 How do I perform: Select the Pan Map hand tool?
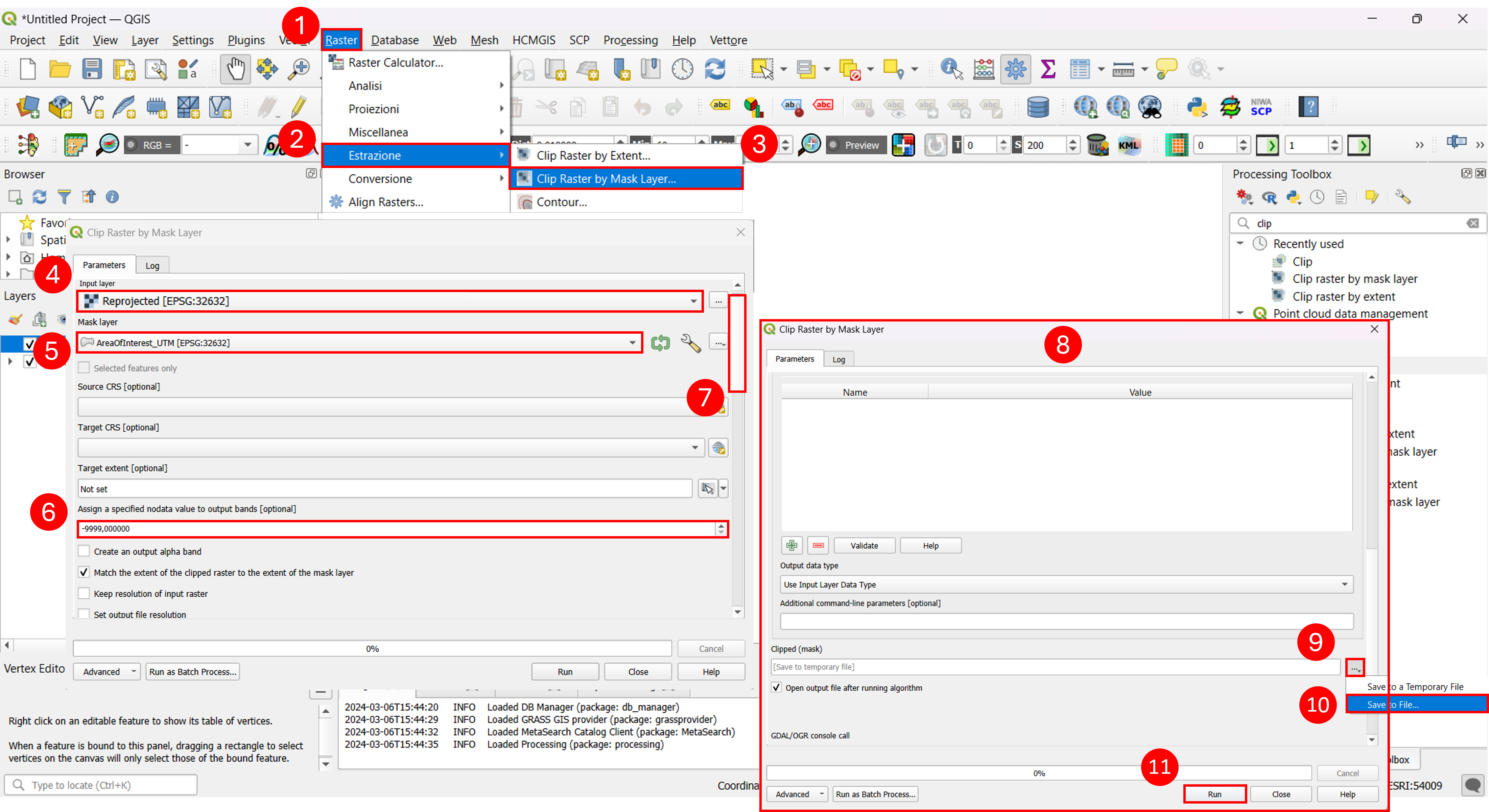point(235,69)
